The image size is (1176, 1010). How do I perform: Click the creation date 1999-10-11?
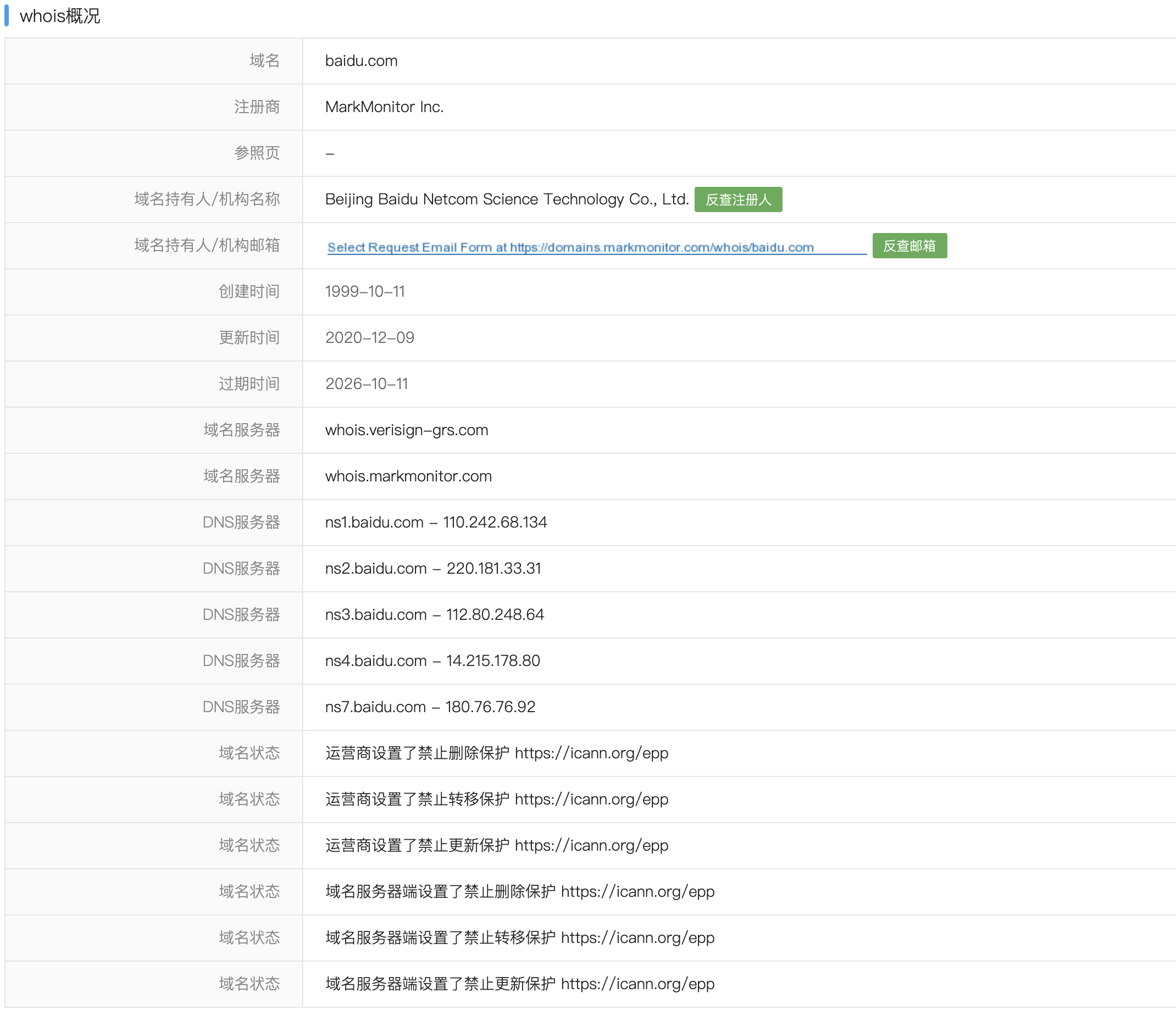tap(365, 292)
